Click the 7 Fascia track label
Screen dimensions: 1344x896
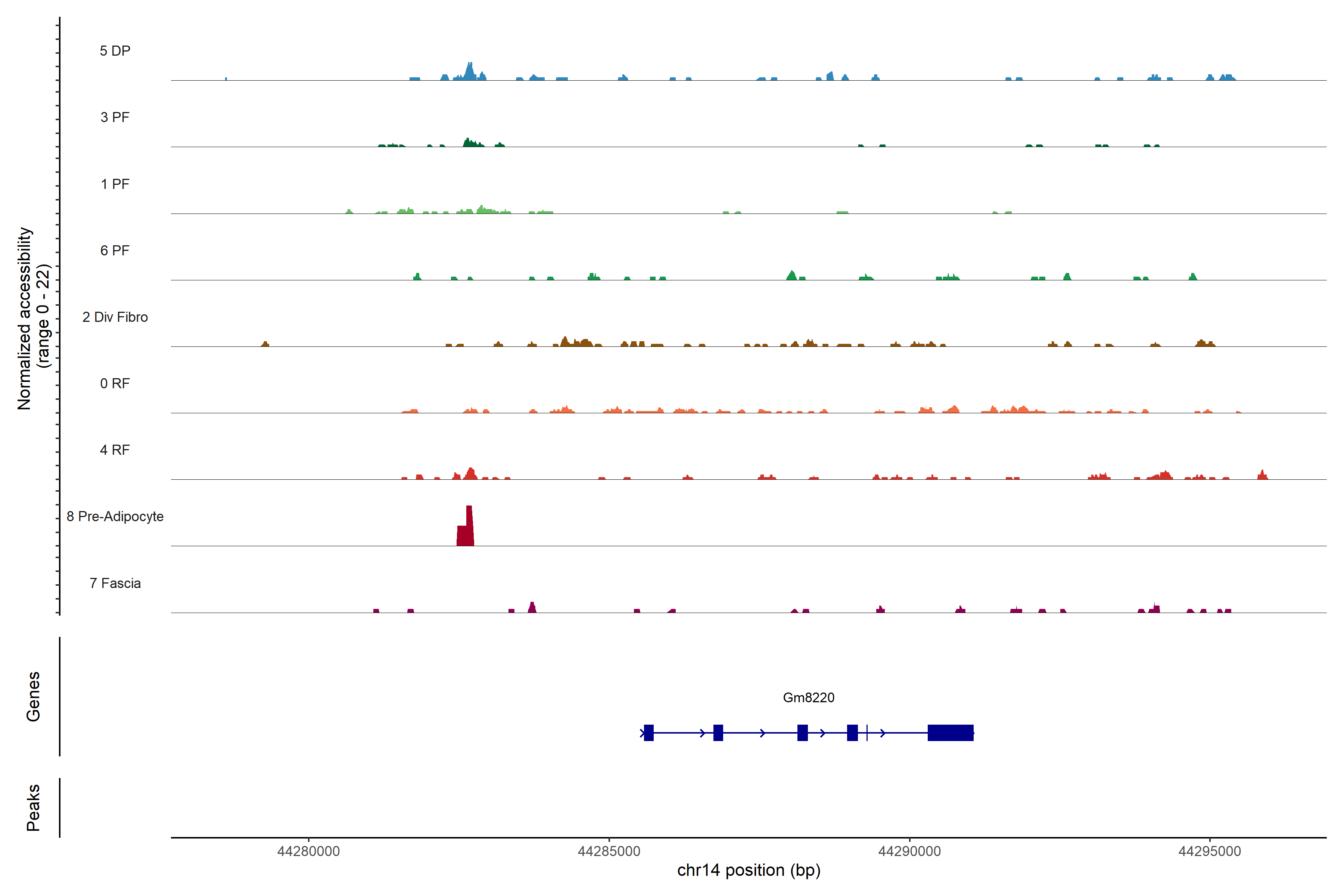click(x=115, y=583)
